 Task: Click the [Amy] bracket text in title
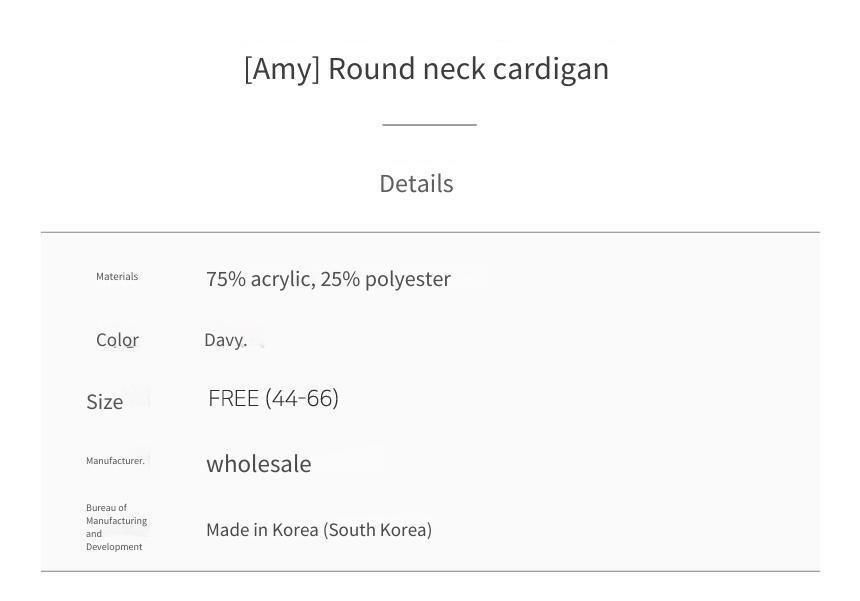[282, 70]
